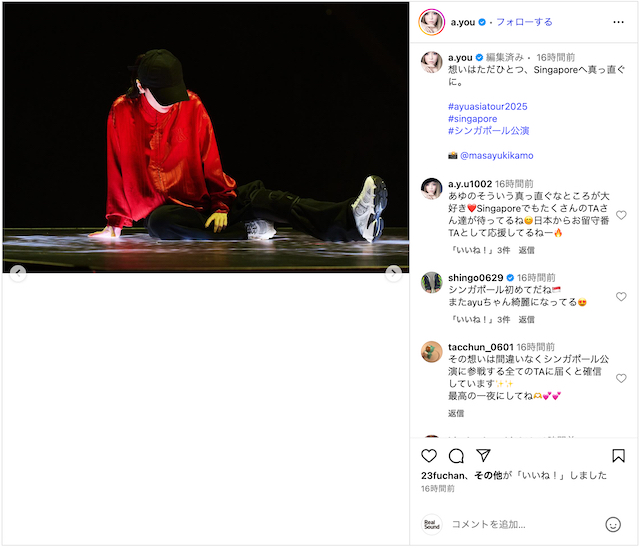Open comments via the speech bubble icon
The width and height of the screenshot is (640, 548).
tap(456, 456)
